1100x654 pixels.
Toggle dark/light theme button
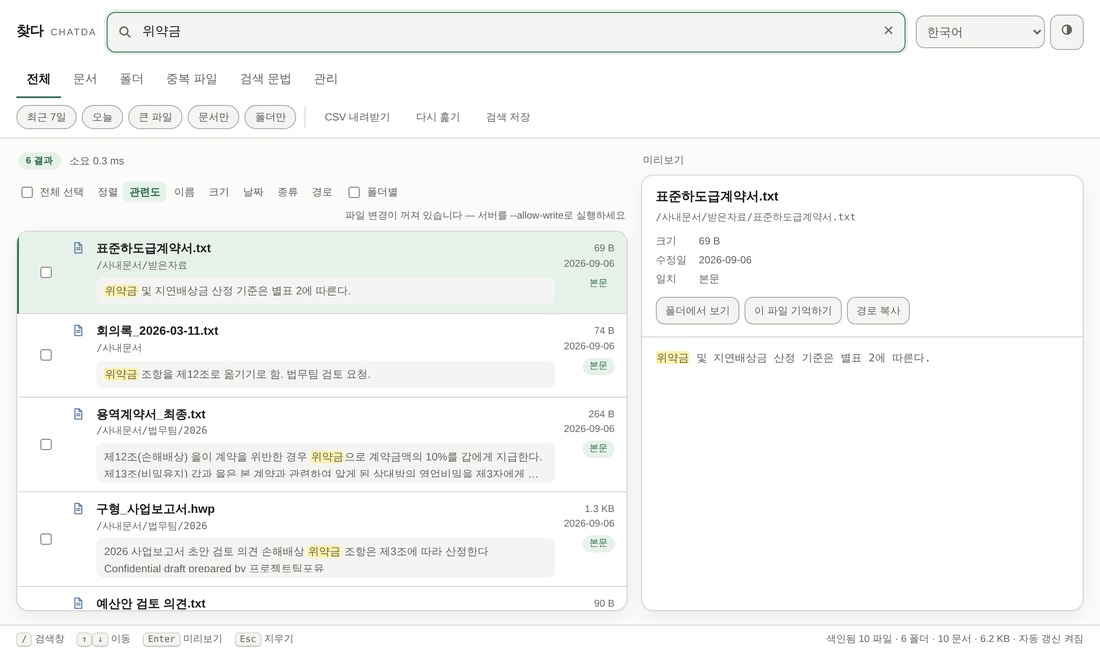coord(1066,32)
